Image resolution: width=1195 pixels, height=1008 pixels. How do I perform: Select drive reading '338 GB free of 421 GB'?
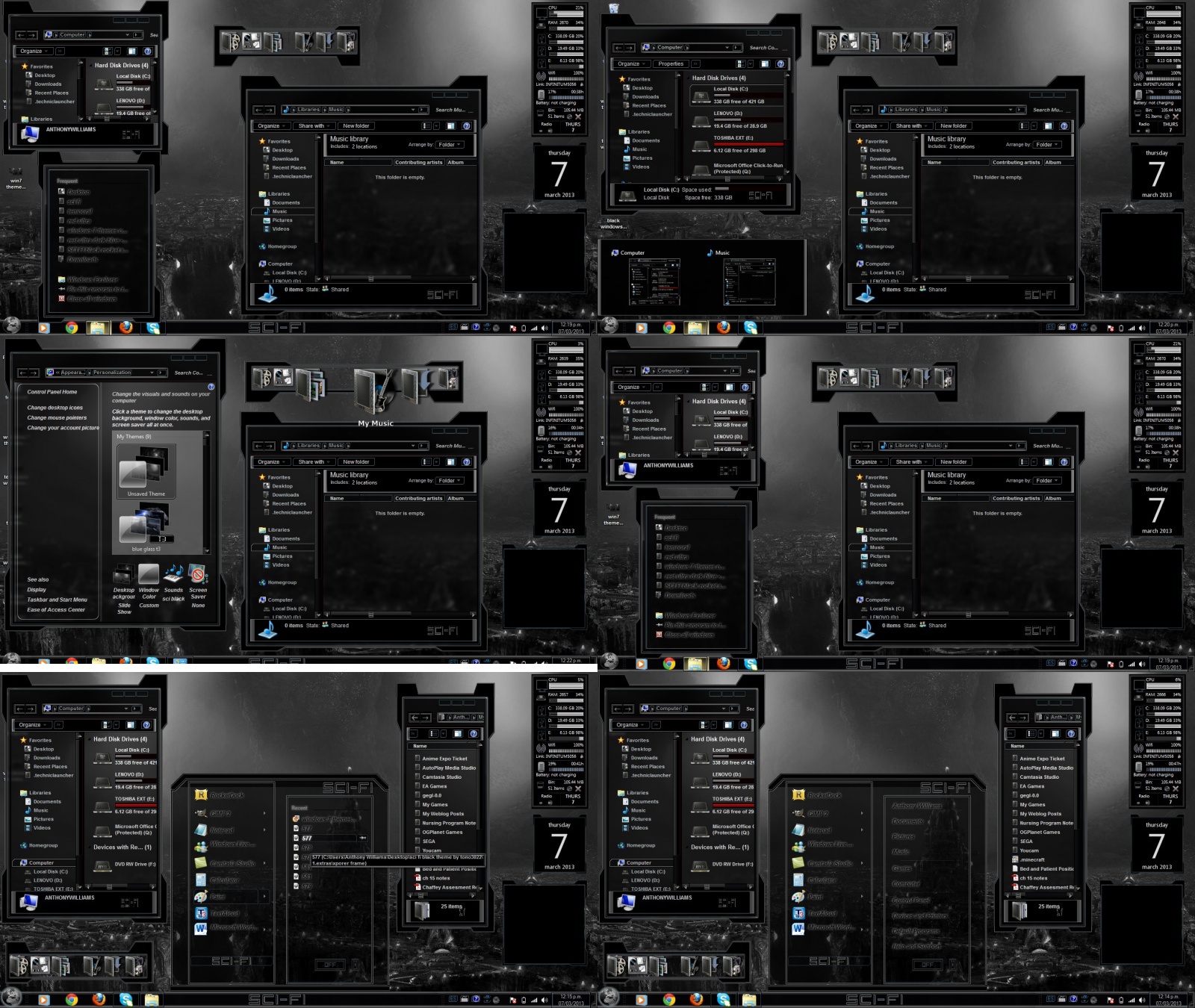pos(738,96)
